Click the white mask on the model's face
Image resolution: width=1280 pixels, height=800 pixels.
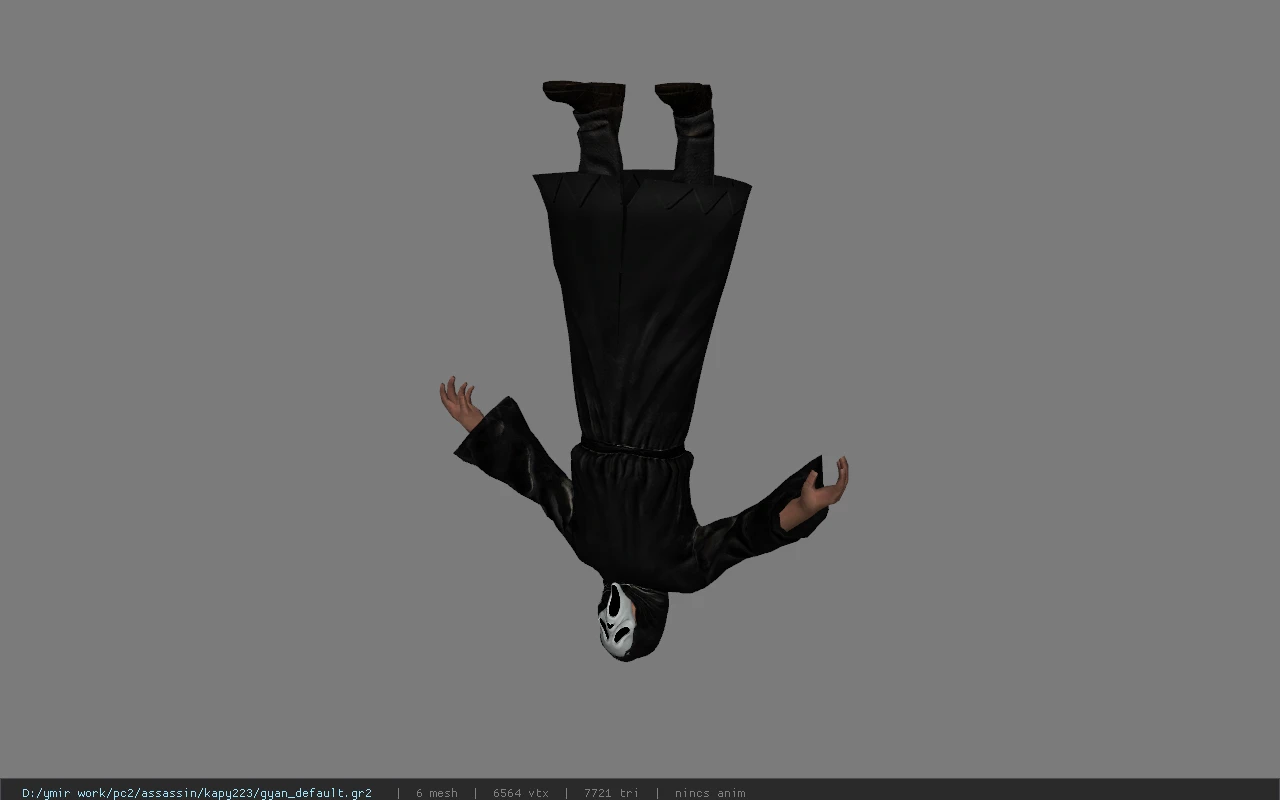tap(617, 621)
